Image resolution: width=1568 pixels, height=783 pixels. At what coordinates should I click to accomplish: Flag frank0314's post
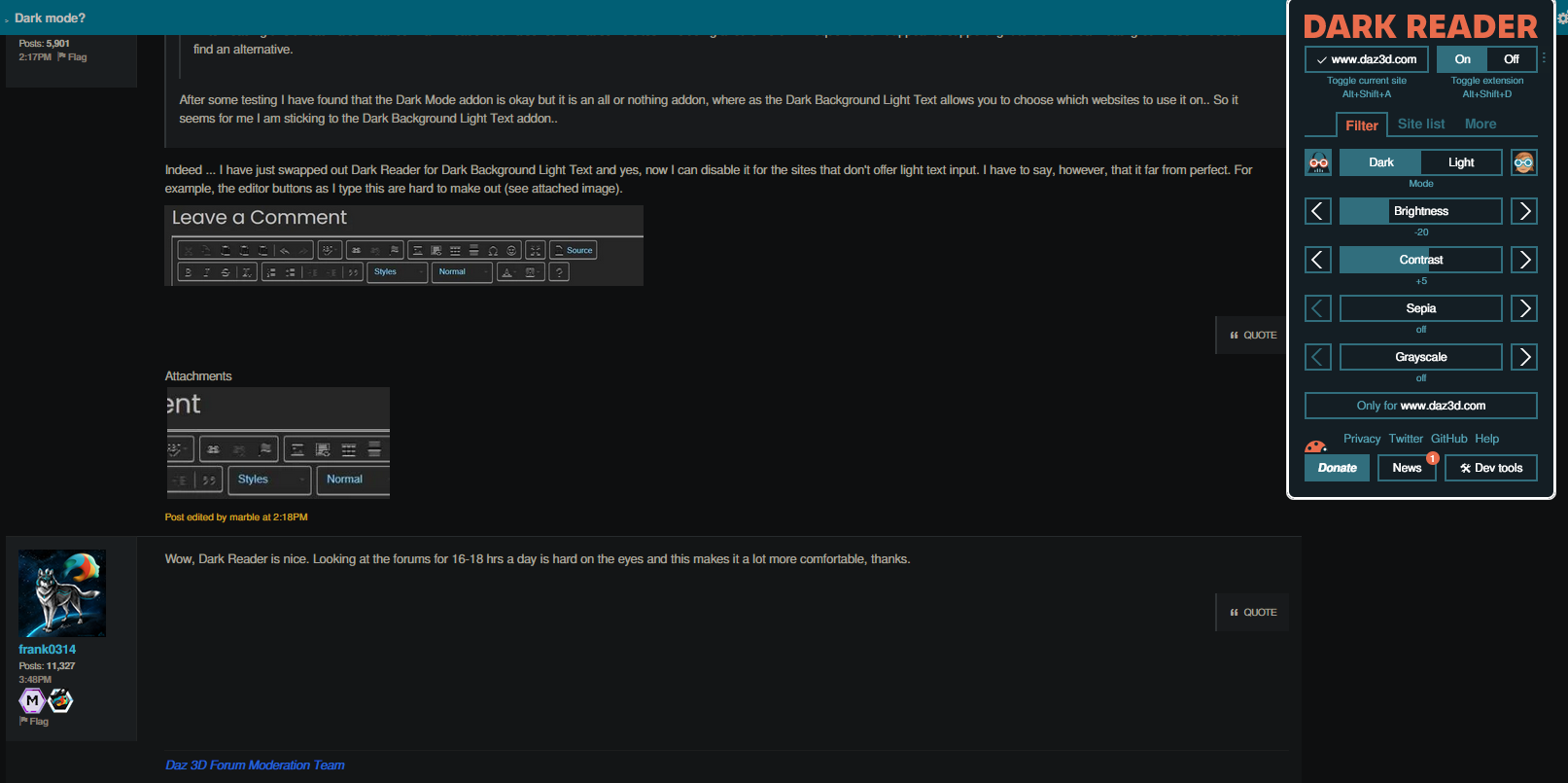34,722
